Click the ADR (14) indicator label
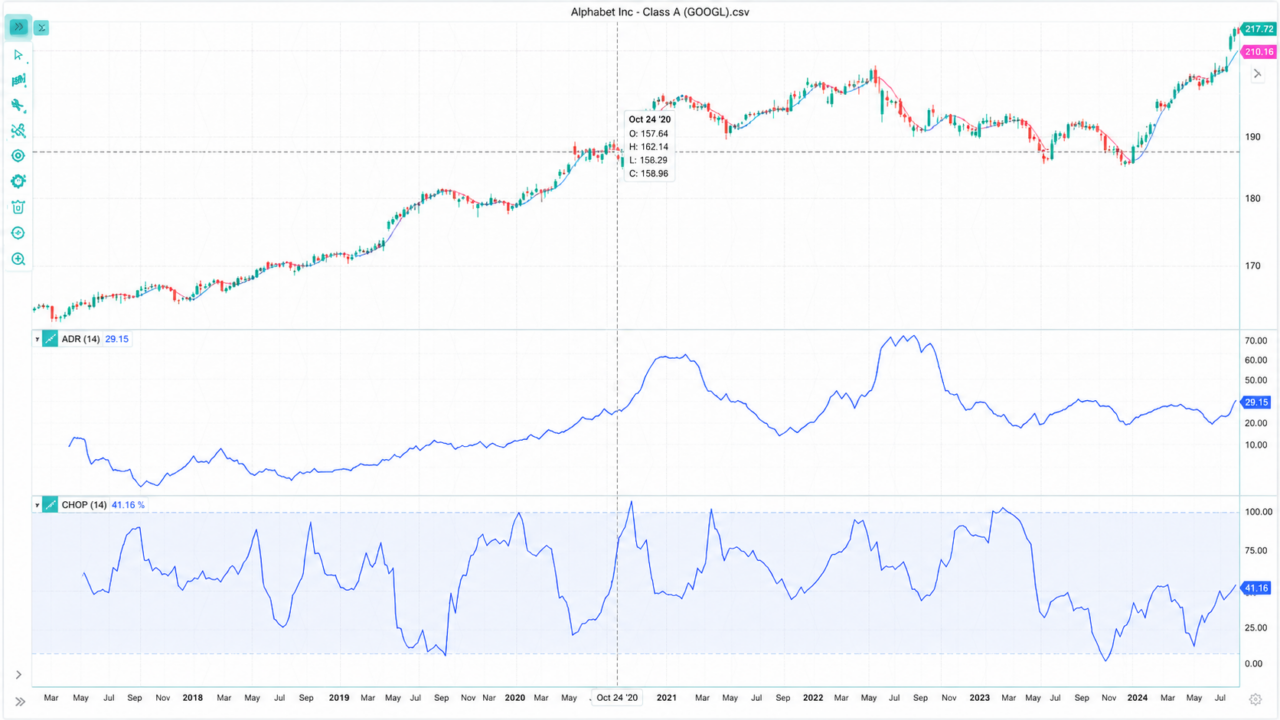Viewport: 1280px width, 720px height. 81,339
